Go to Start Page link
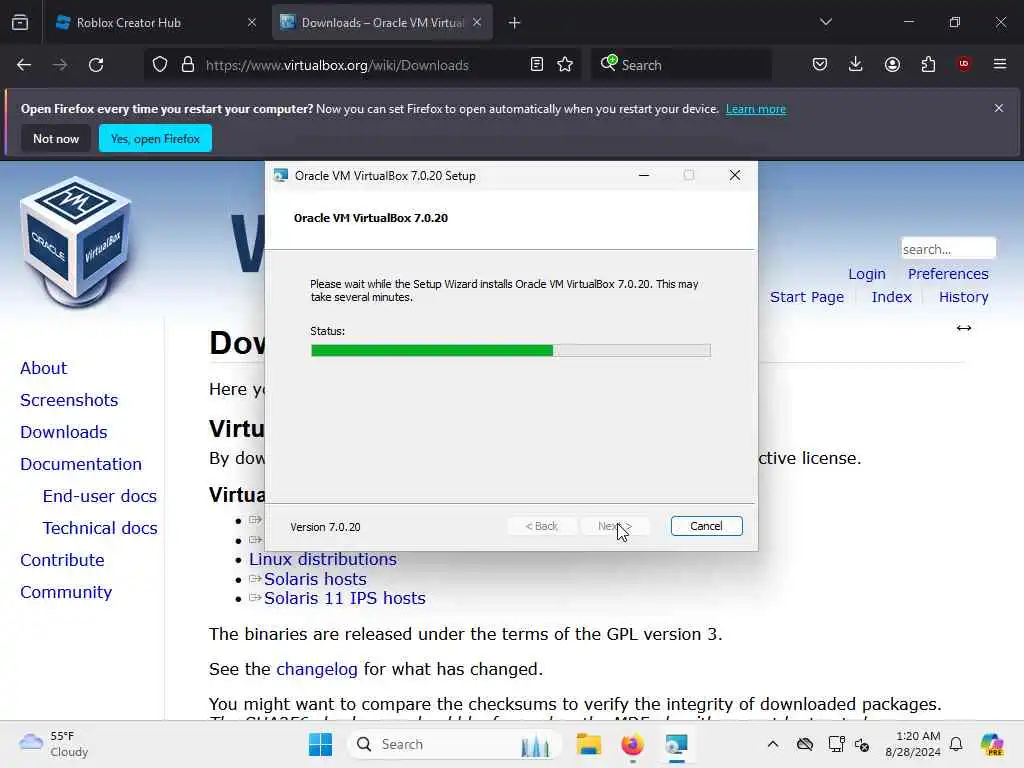The height and width of the screenshot is (768, 1024). point(807,297)
